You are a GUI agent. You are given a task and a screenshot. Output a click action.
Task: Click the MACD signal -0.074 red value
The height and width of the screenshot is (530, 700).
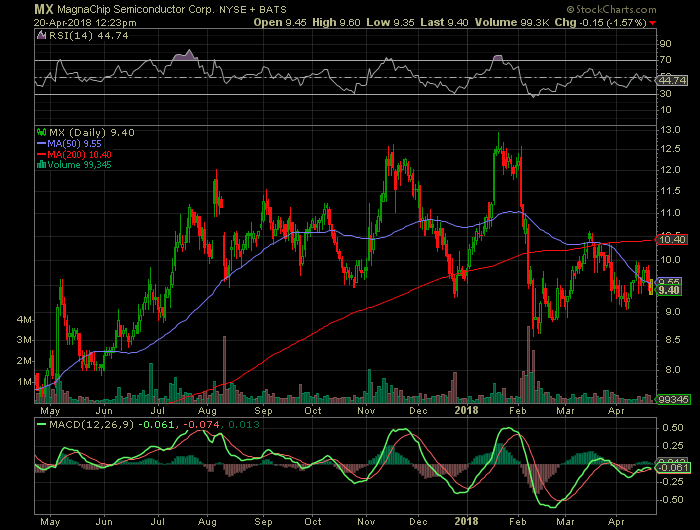click(x=201, y=425)
